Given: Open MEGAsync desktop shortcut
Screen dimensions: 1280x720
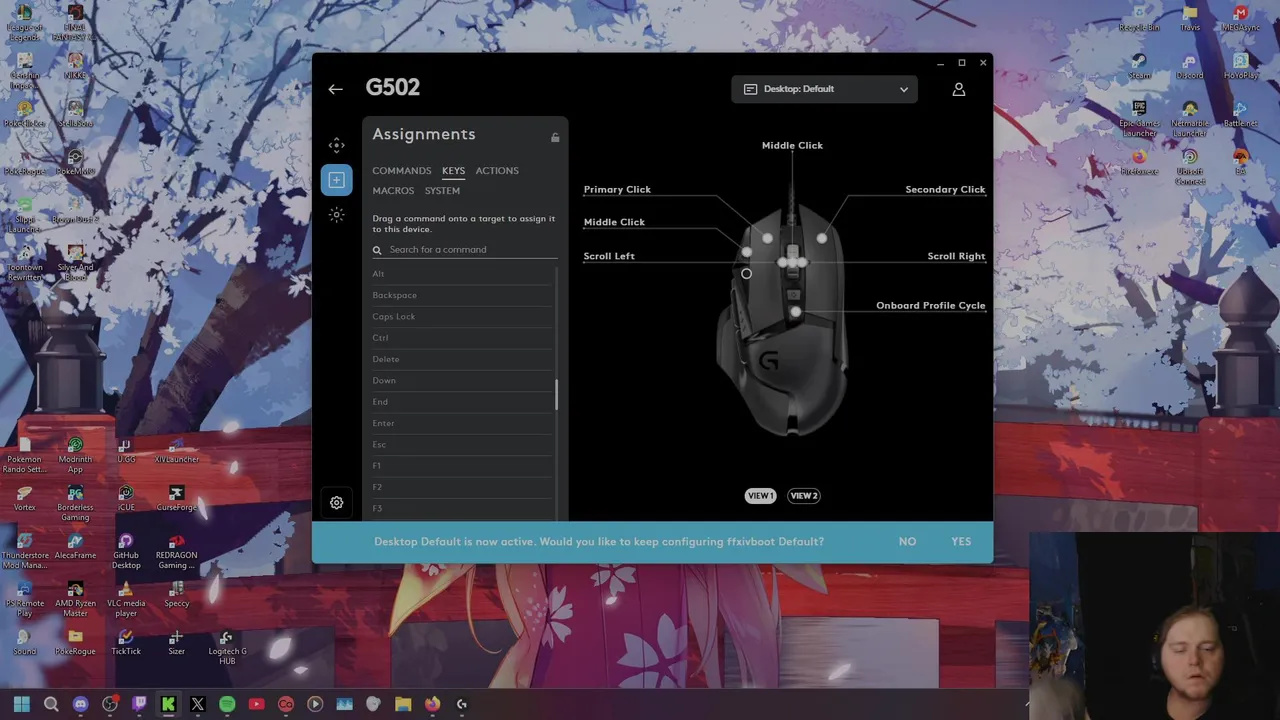Looking at the screenshot, I should coord(1241,18).
